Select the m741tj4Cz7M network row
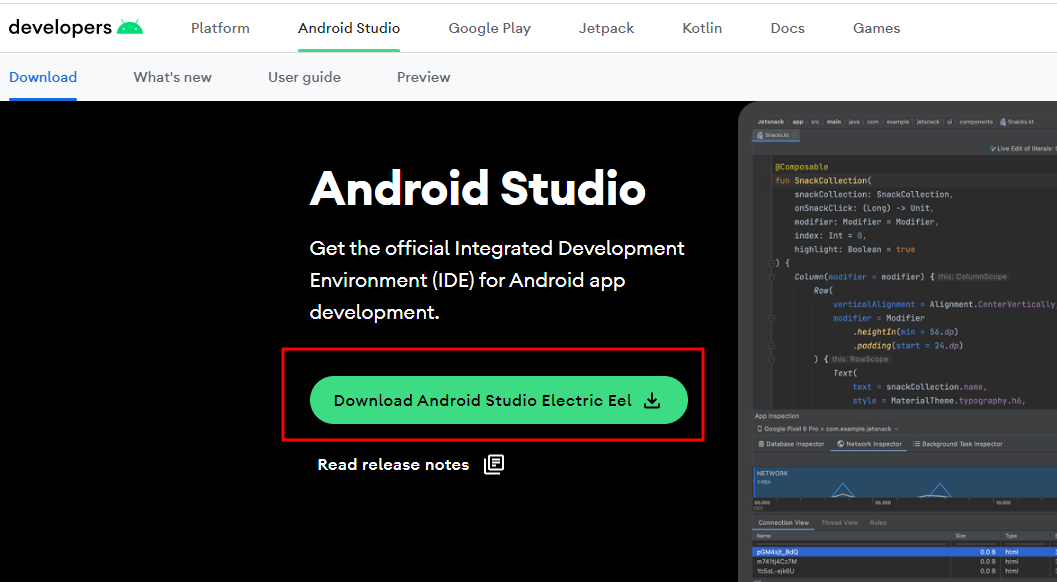 click(x=904, y=561)
